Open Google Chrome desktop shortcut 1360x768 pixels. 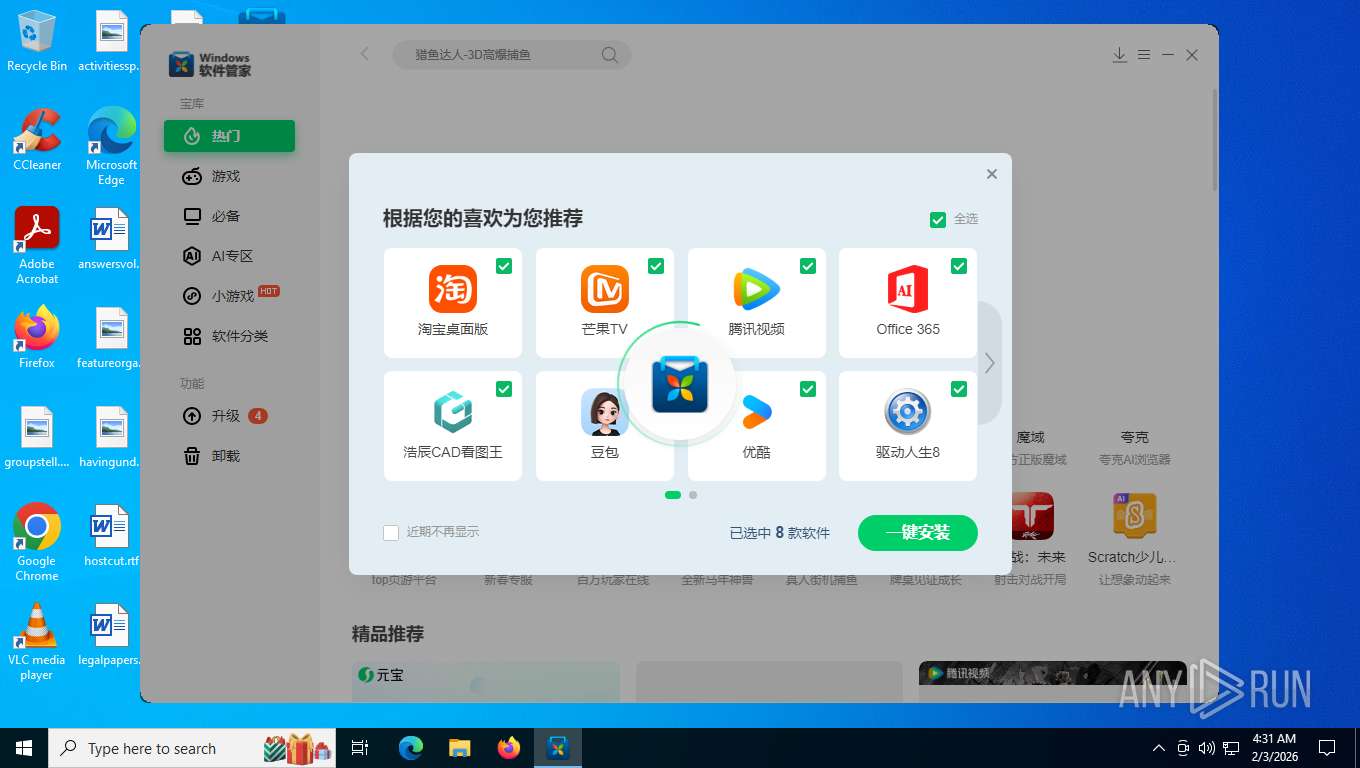(x=37, y=542)
